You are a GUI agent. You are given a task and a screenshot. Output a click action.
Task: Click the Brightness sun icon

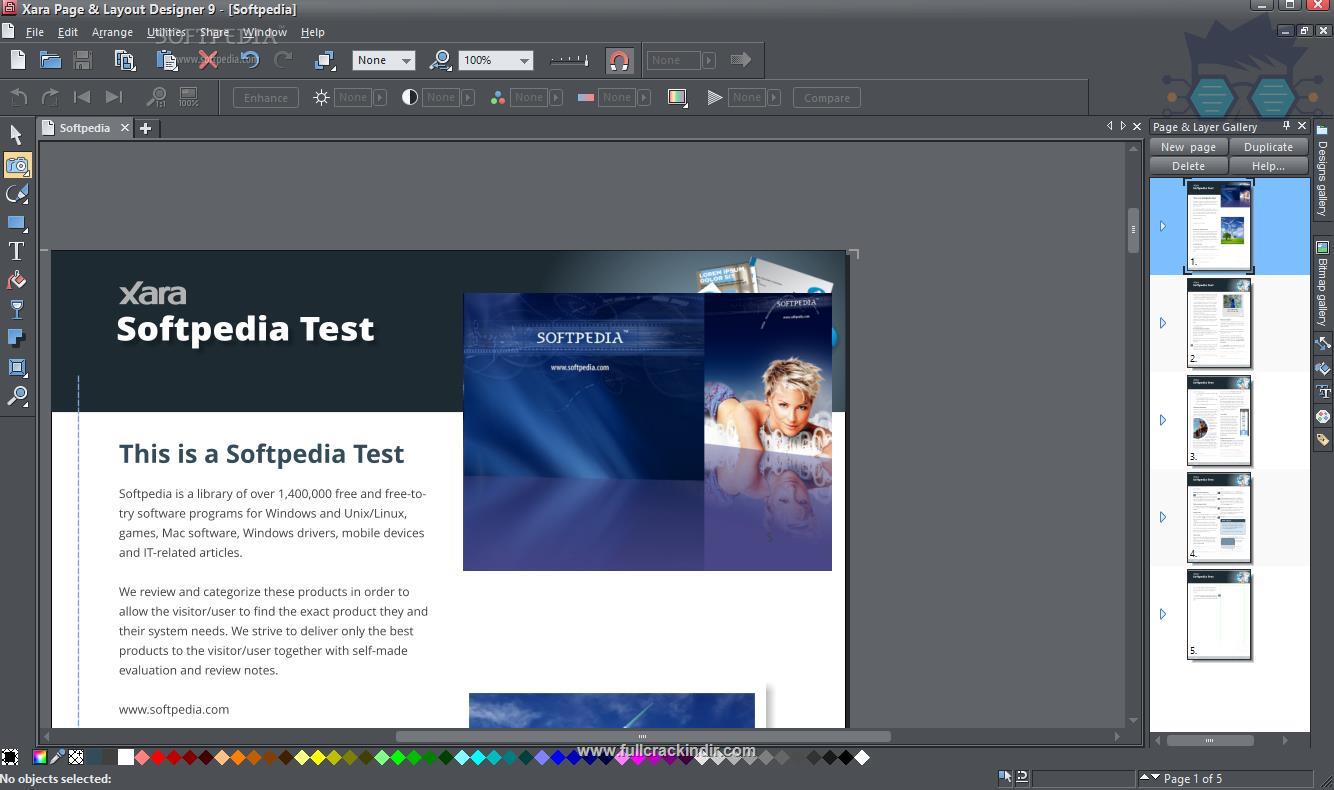tap(321, 97)
